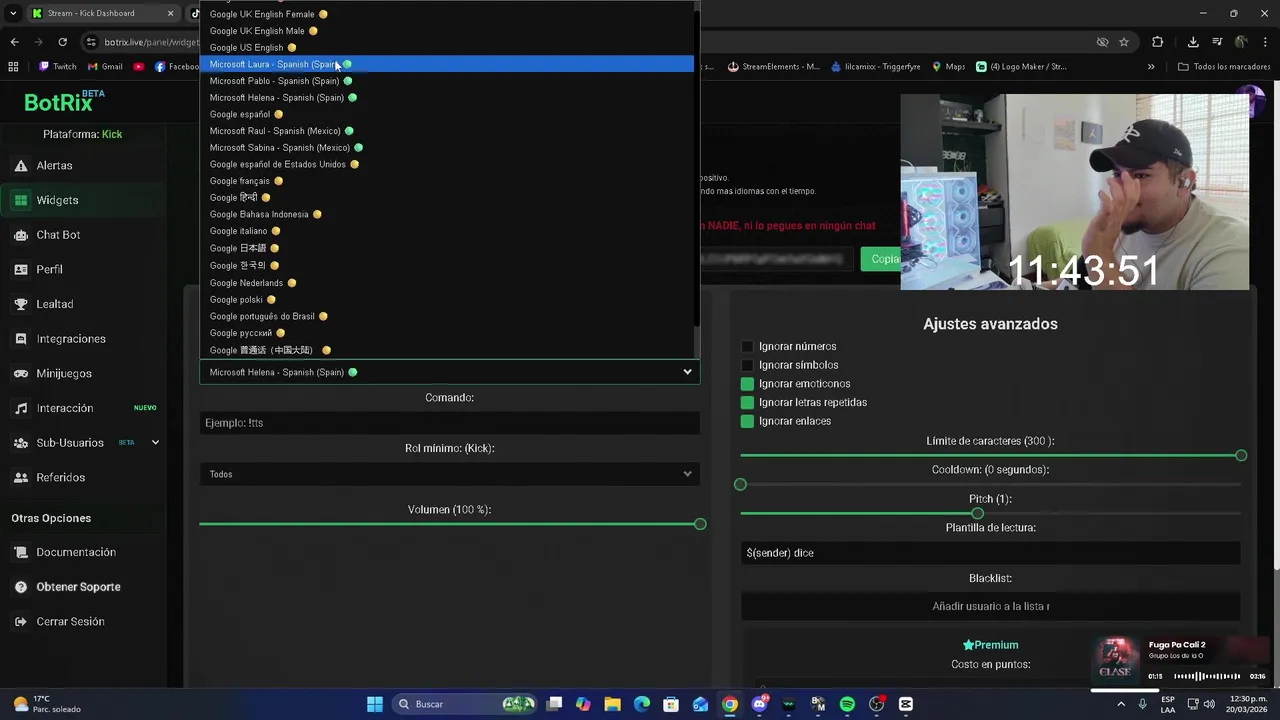Click the Cooldown slider handle
1280x720 pixels.
(740, 484)
